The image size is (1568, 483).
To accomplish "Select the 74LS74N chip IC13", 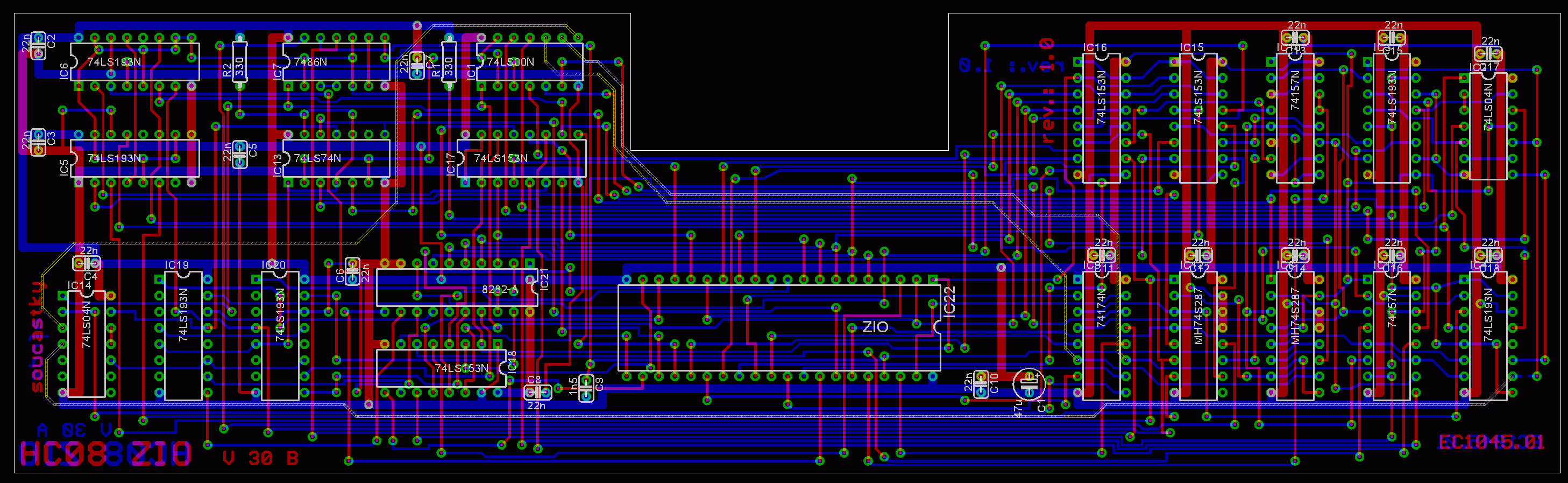I will (x=336, y=158).
